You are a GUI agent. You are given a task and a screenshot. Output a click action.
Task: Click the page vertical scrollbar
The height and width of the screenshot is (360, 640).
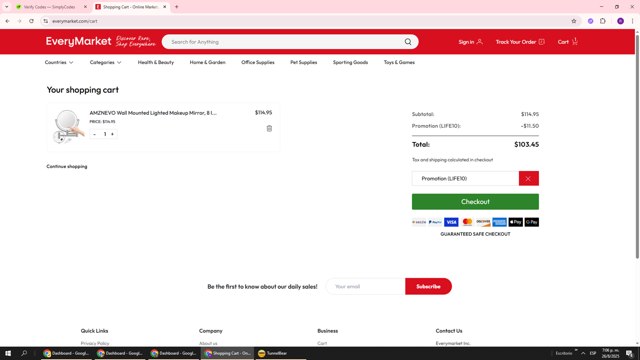coord(637,147)
